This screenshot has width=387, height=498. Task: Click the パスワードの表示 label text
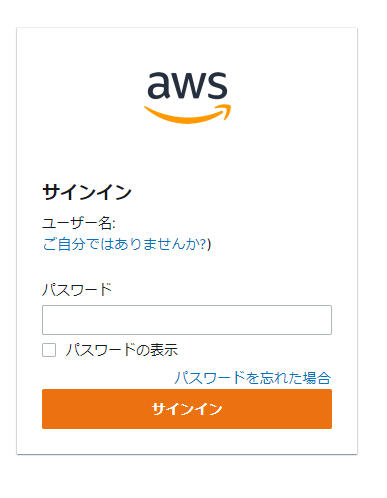[x=122, y=350]
